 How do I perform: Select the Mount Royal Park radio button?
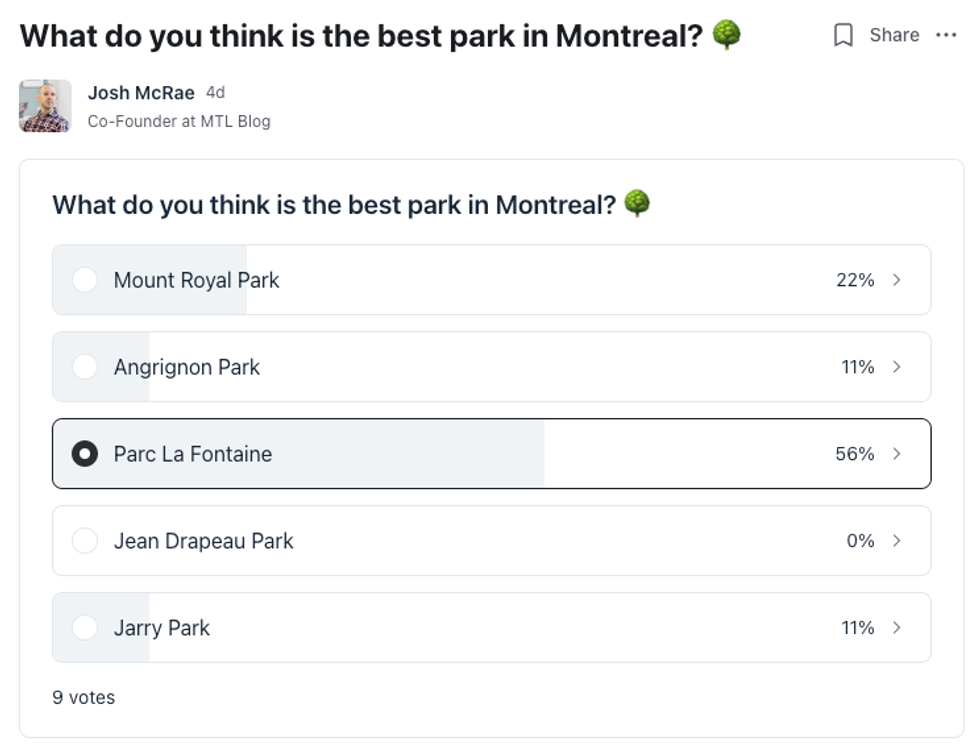85,280
